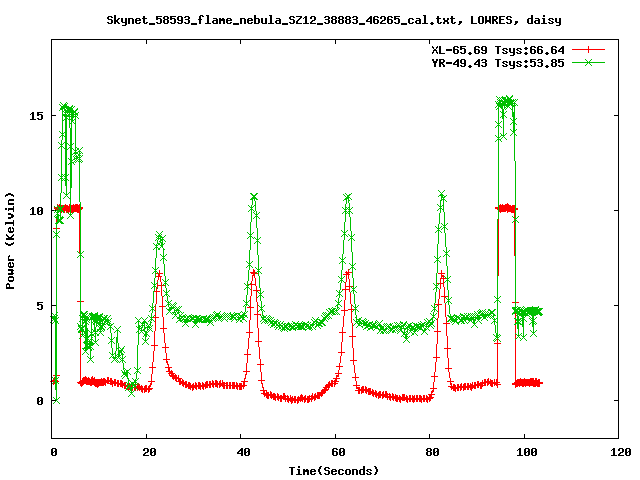This screenshot has width=640, height=480.
Task: Click the x-axis tick label 120
Action: tap(621, 452)
